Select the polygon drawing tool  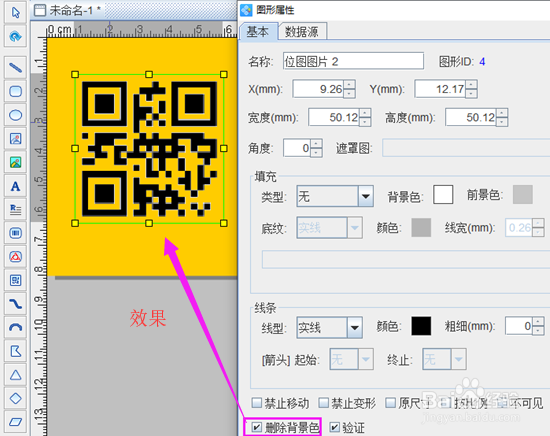(15, 351)
